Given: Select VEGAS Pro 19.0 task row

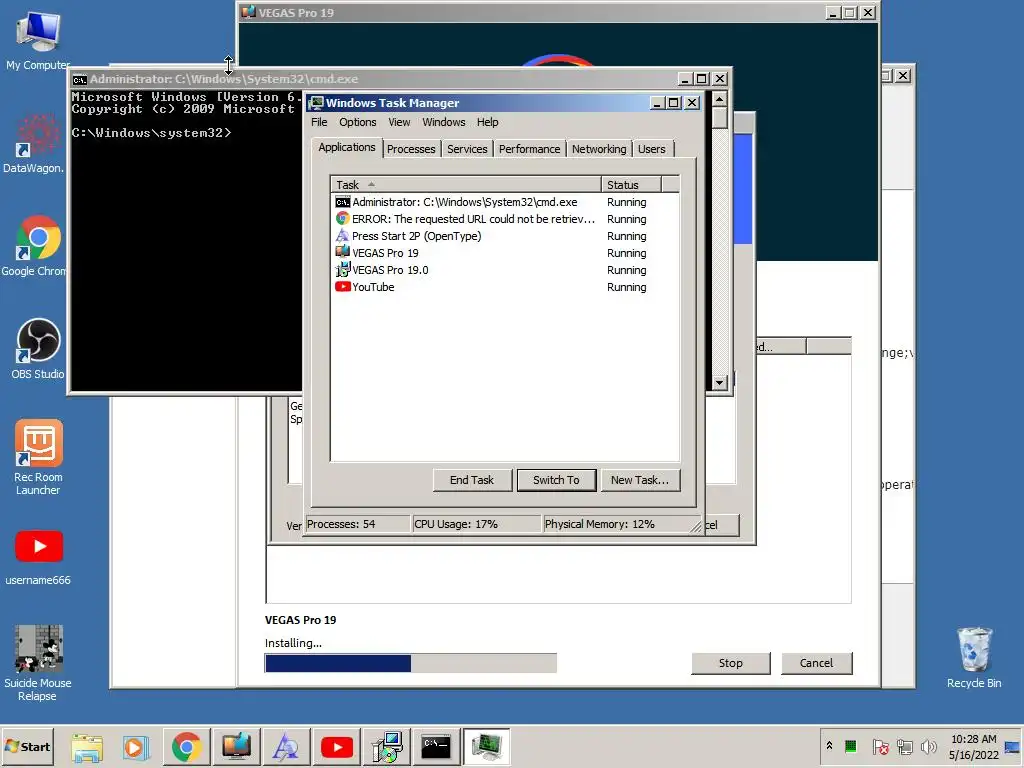Looking at the screenshot, I should [x=505, y=270].
